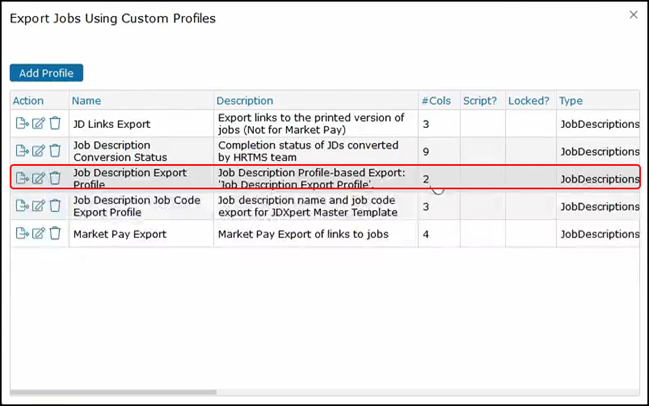Remove the Job Description Conversion Status profile

coord(55,151)
